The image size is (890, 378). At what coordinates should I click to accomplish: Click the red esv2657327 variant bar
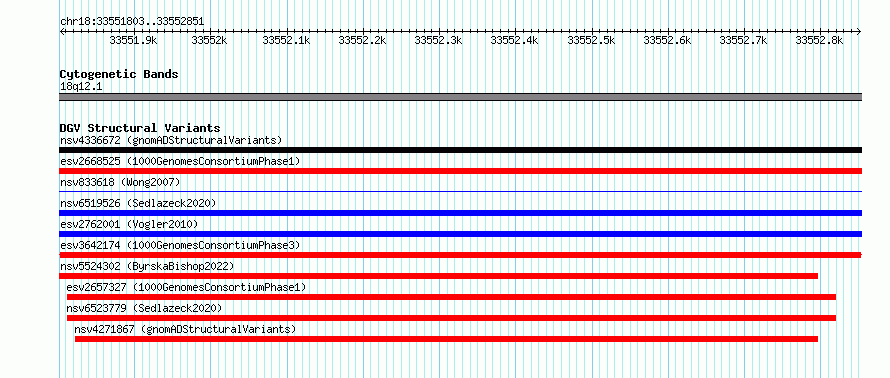tap(451, 297)
